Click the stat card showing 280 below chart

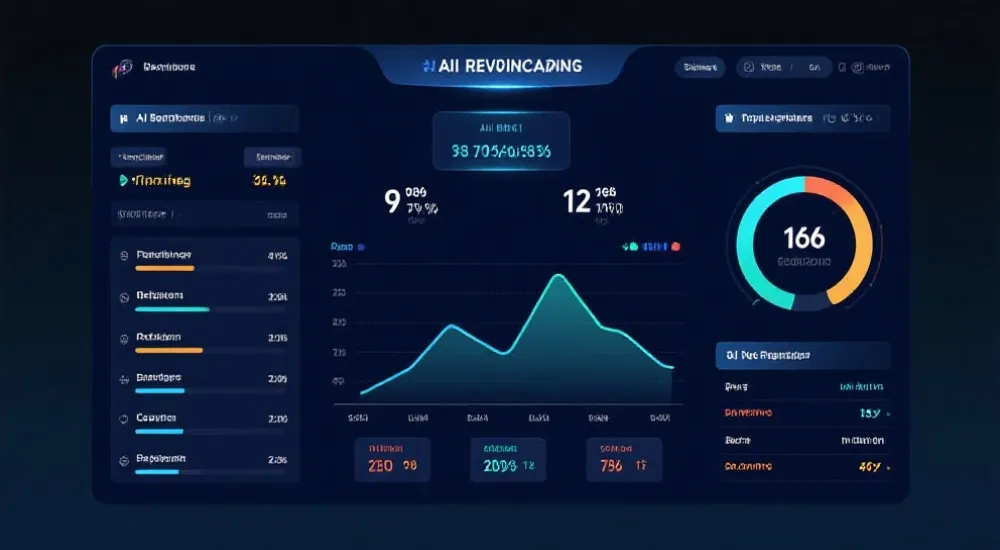(392, 460)
